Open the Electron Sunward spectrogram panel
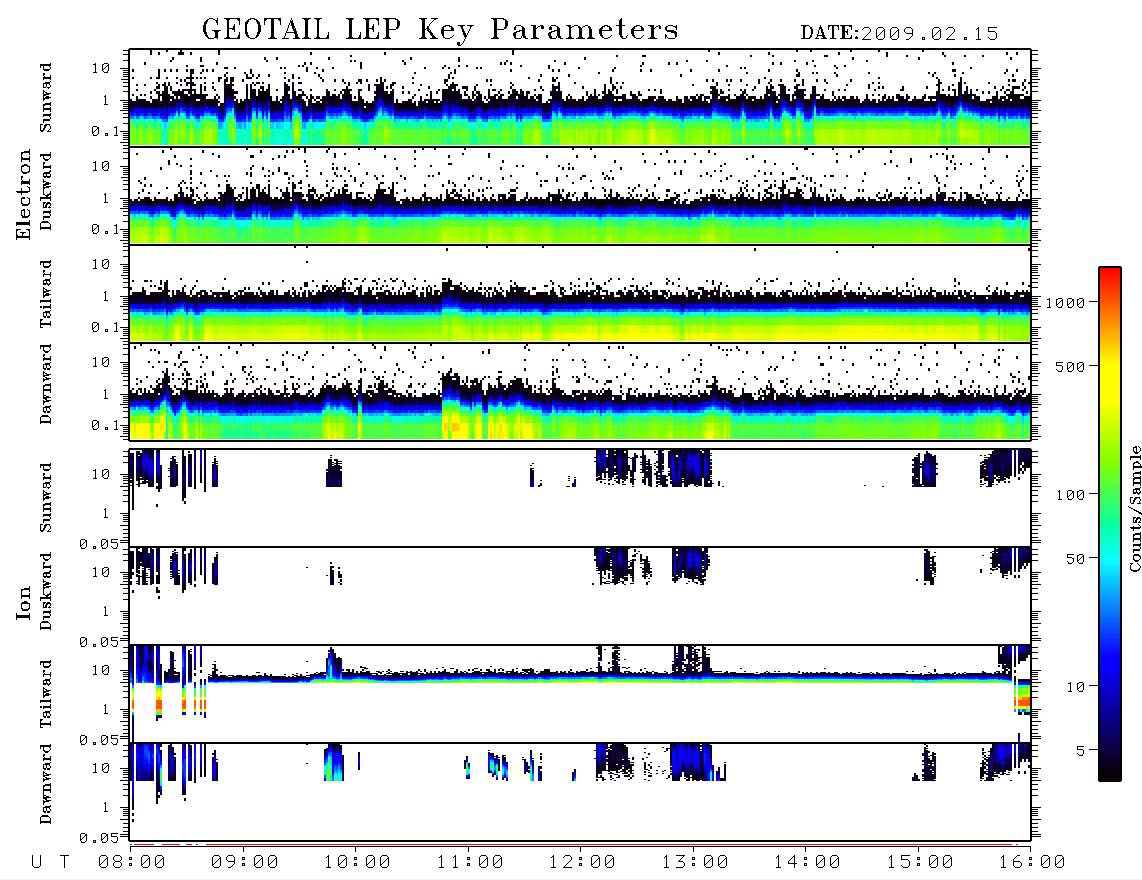Screen dimensions: 1142x880 (x=580, y=98)
